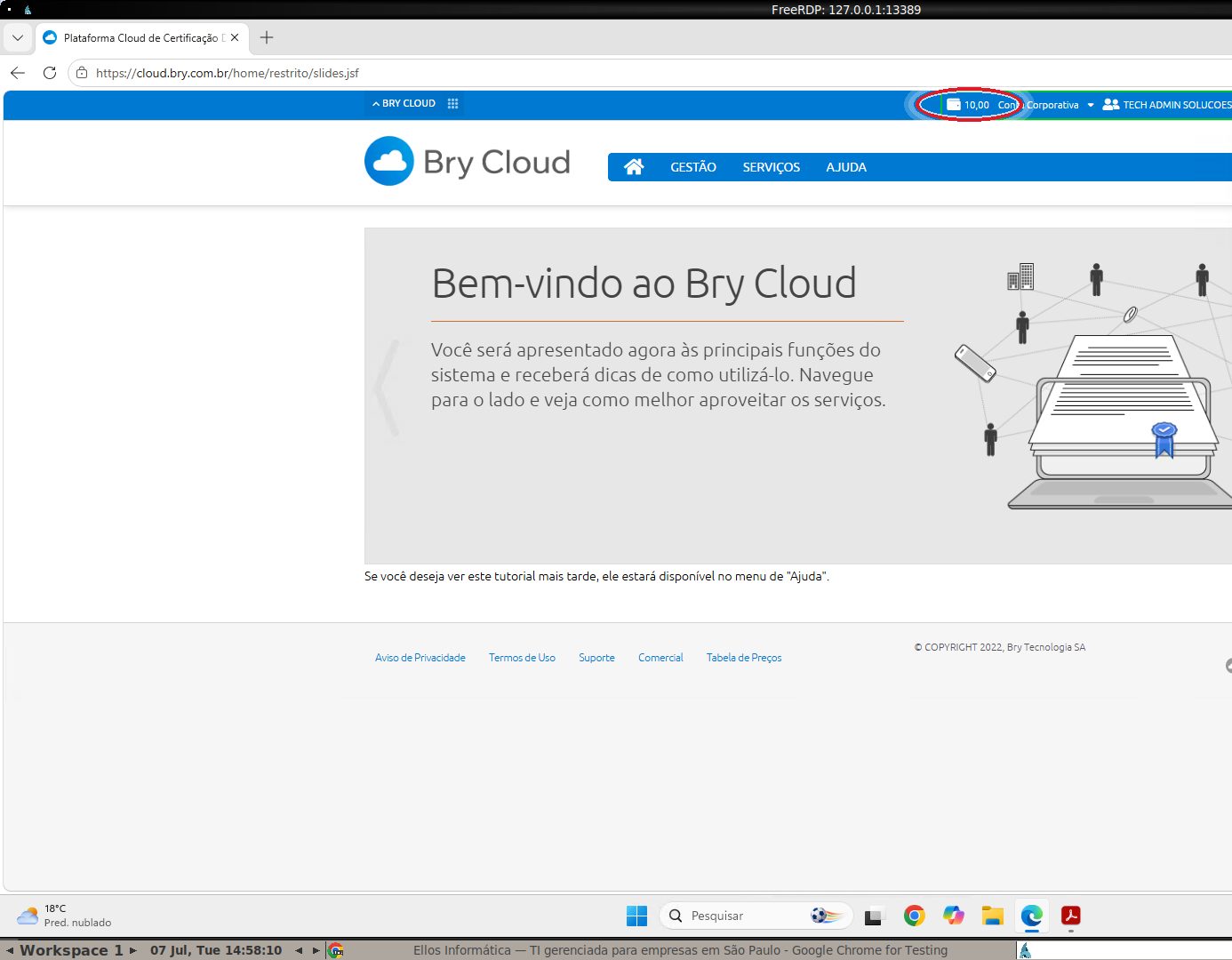Open the AJUDA menu
The image size is (1232, 960).
click(846, 167)
